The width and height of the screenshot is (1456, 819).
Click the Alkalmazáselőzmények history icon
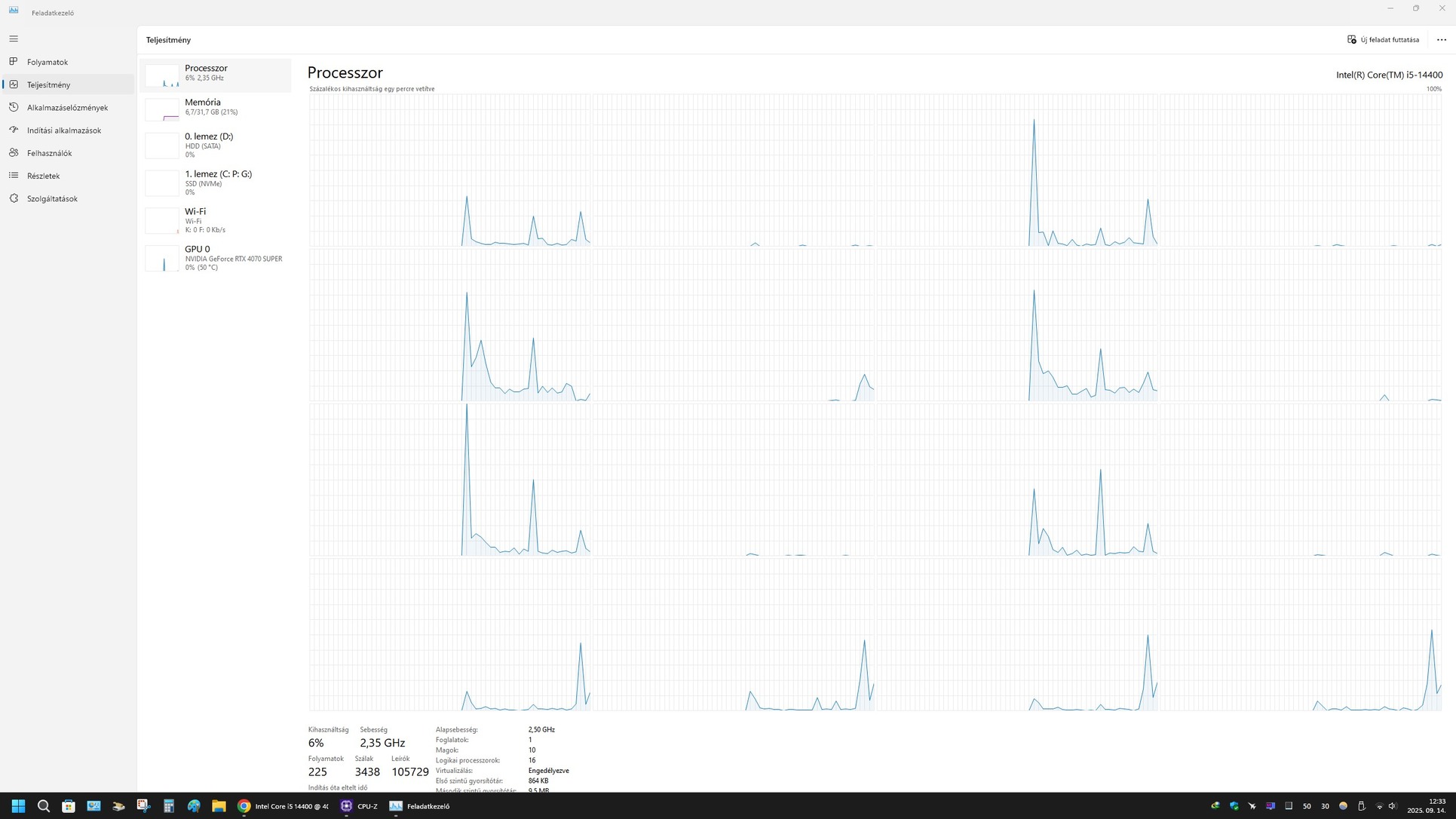click(x=14, y=107)
